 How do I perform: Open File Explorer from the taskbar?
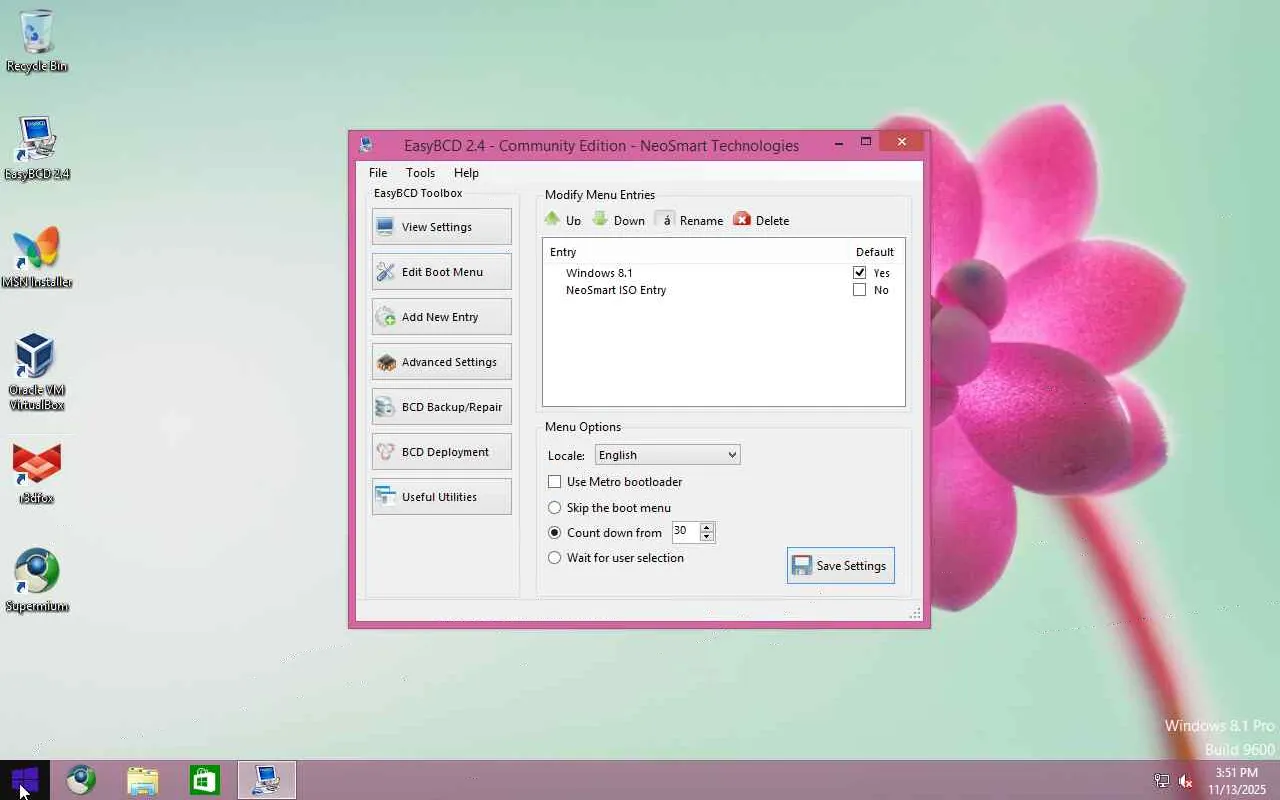143,780
